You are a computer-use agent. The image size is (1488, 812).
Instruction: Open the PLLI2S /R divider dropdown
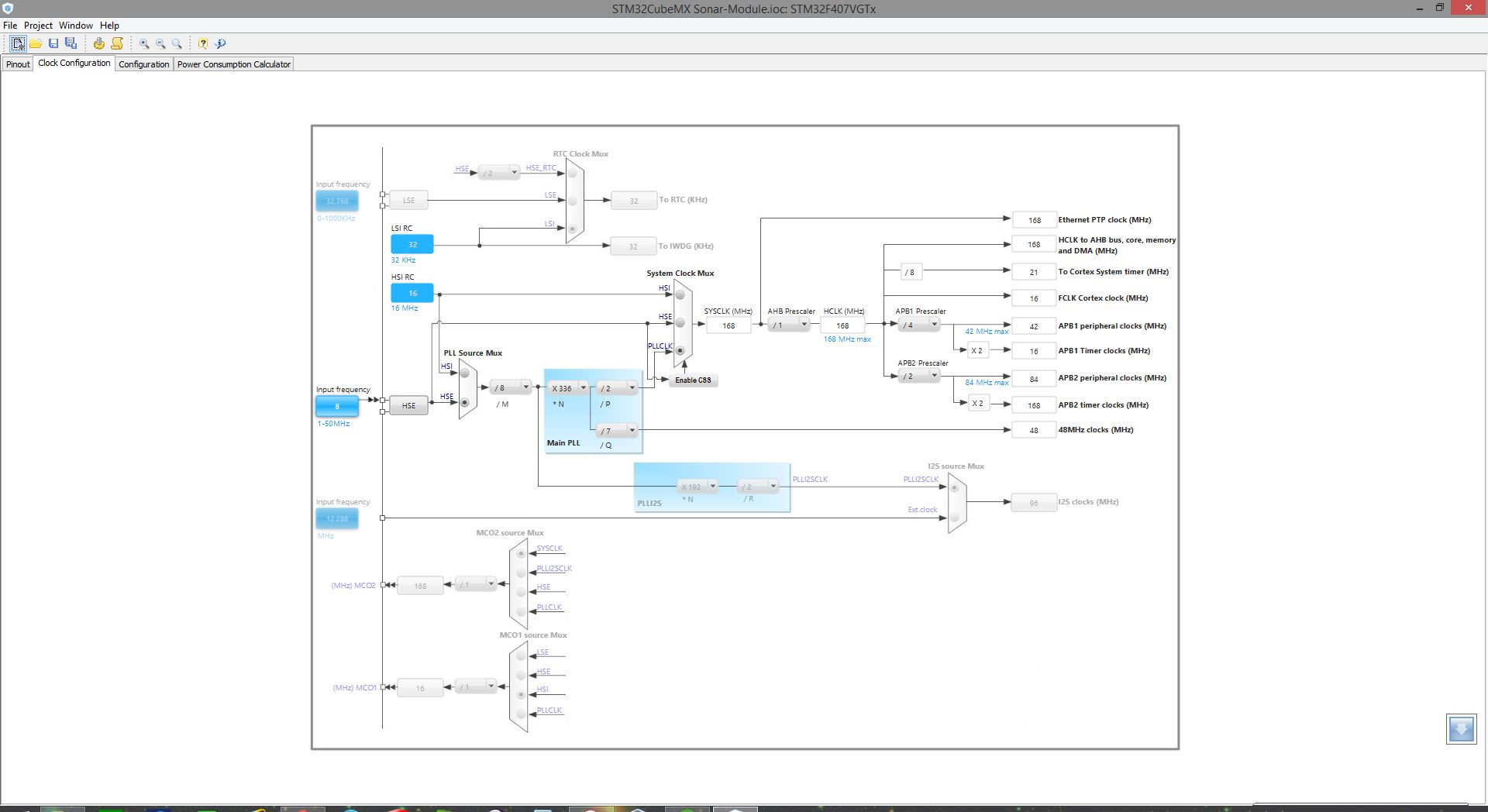pyautogui.click(x=757, y=487)
